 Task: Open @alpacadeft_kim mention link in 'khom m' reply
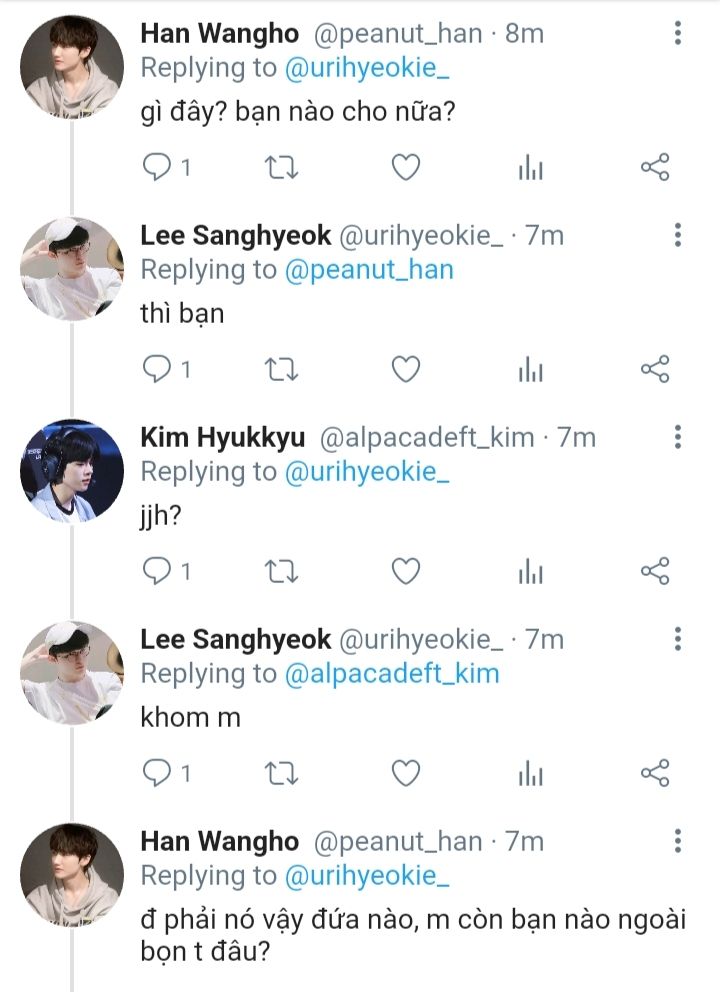[391, 674]
